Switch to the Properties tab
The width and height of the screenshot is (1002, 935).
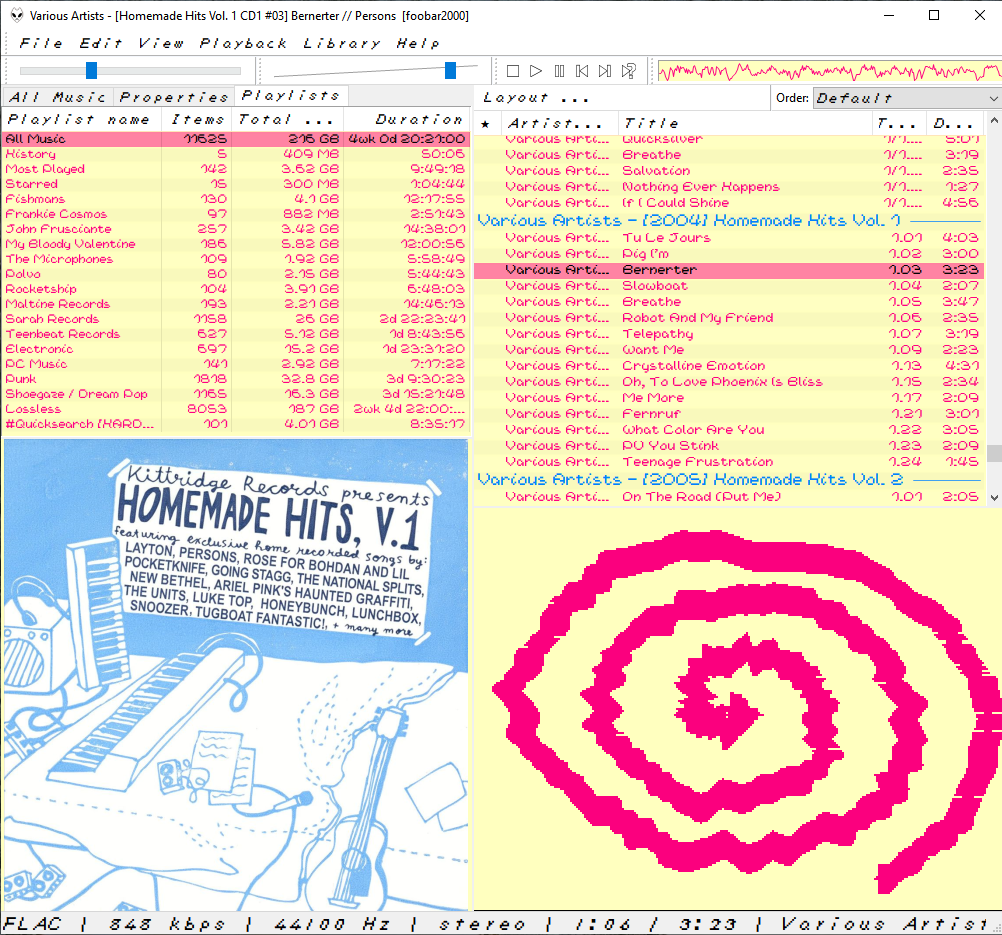coord(173,96)
